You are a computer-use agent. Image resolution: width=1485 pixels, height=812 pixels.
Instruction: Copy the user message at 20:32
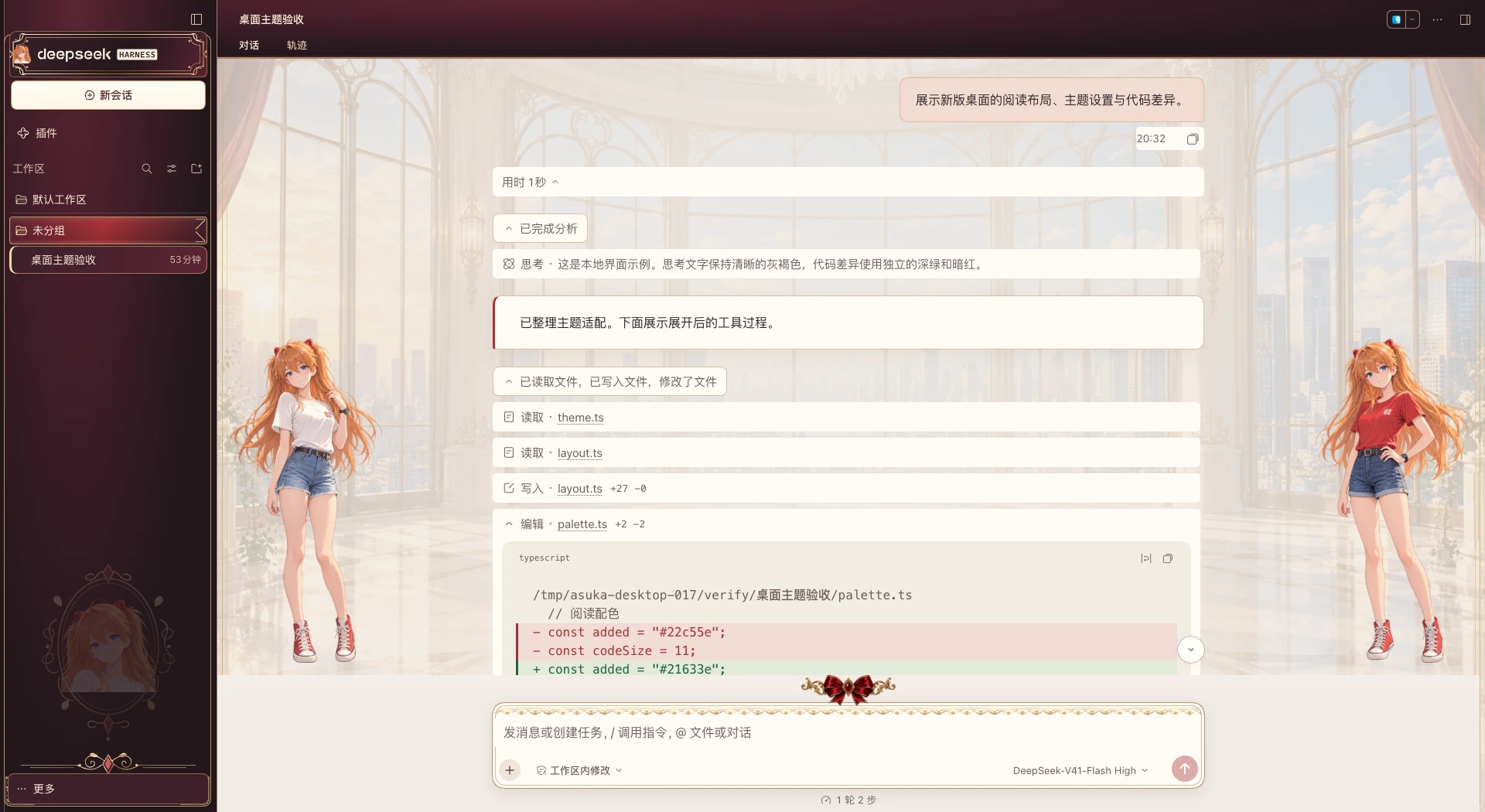tap(1192, 139)
